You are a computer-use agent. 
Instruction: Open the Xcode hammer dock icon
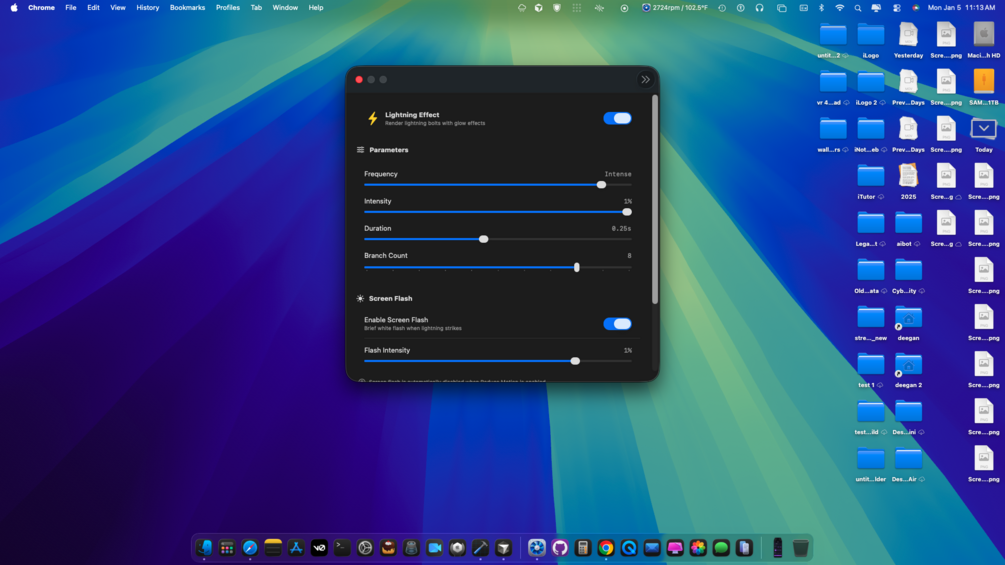[480, 548]
